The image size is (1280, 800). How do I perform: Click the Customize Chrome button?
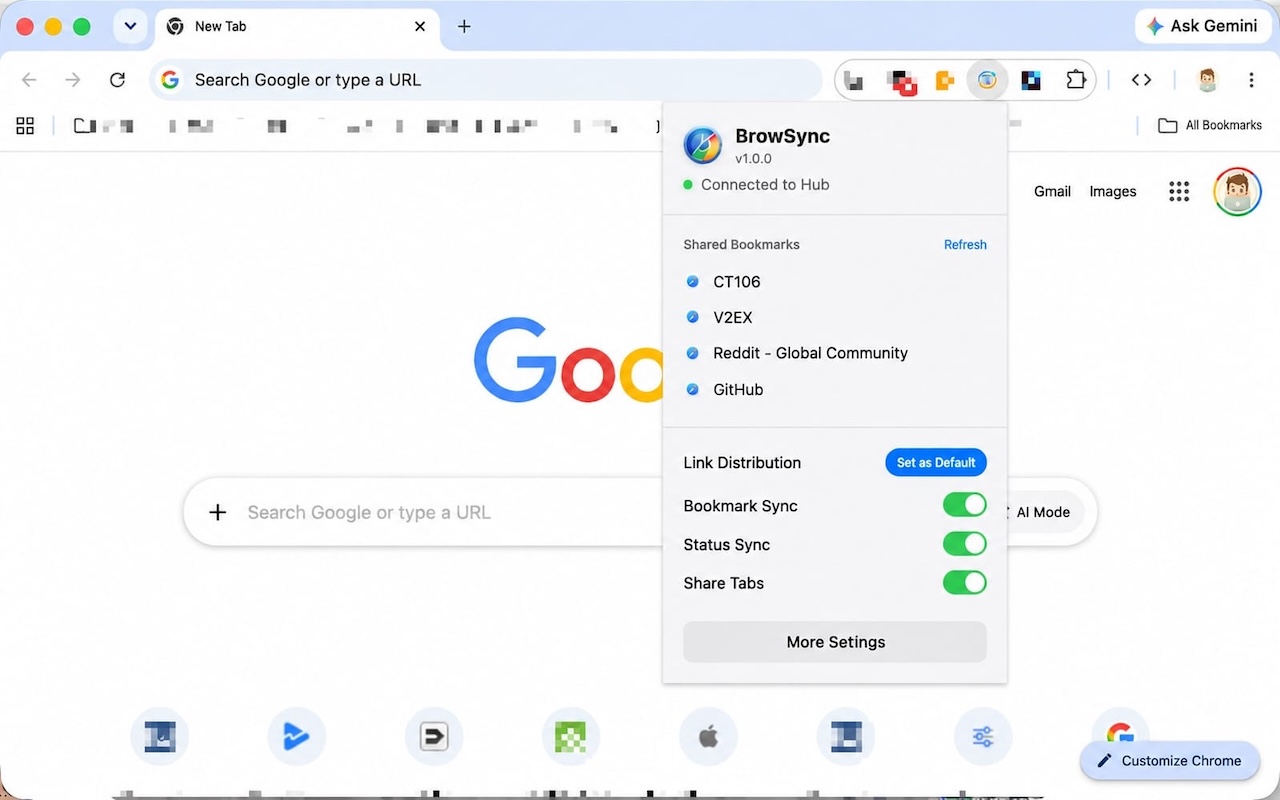[x=1169, y=761]
